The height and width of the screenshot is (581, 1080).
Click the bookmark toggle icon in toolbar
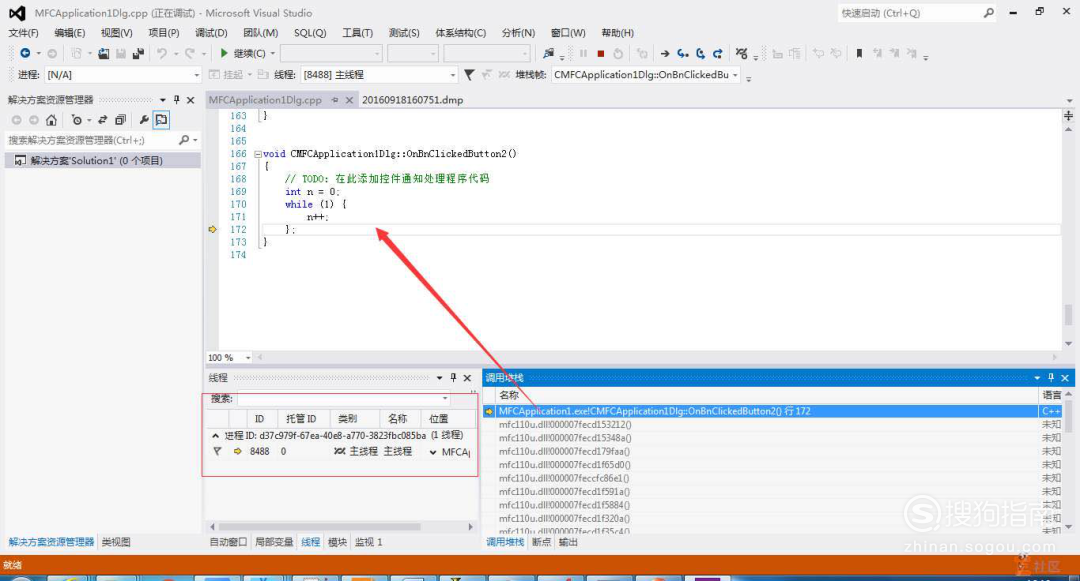(x=859, y=53)
